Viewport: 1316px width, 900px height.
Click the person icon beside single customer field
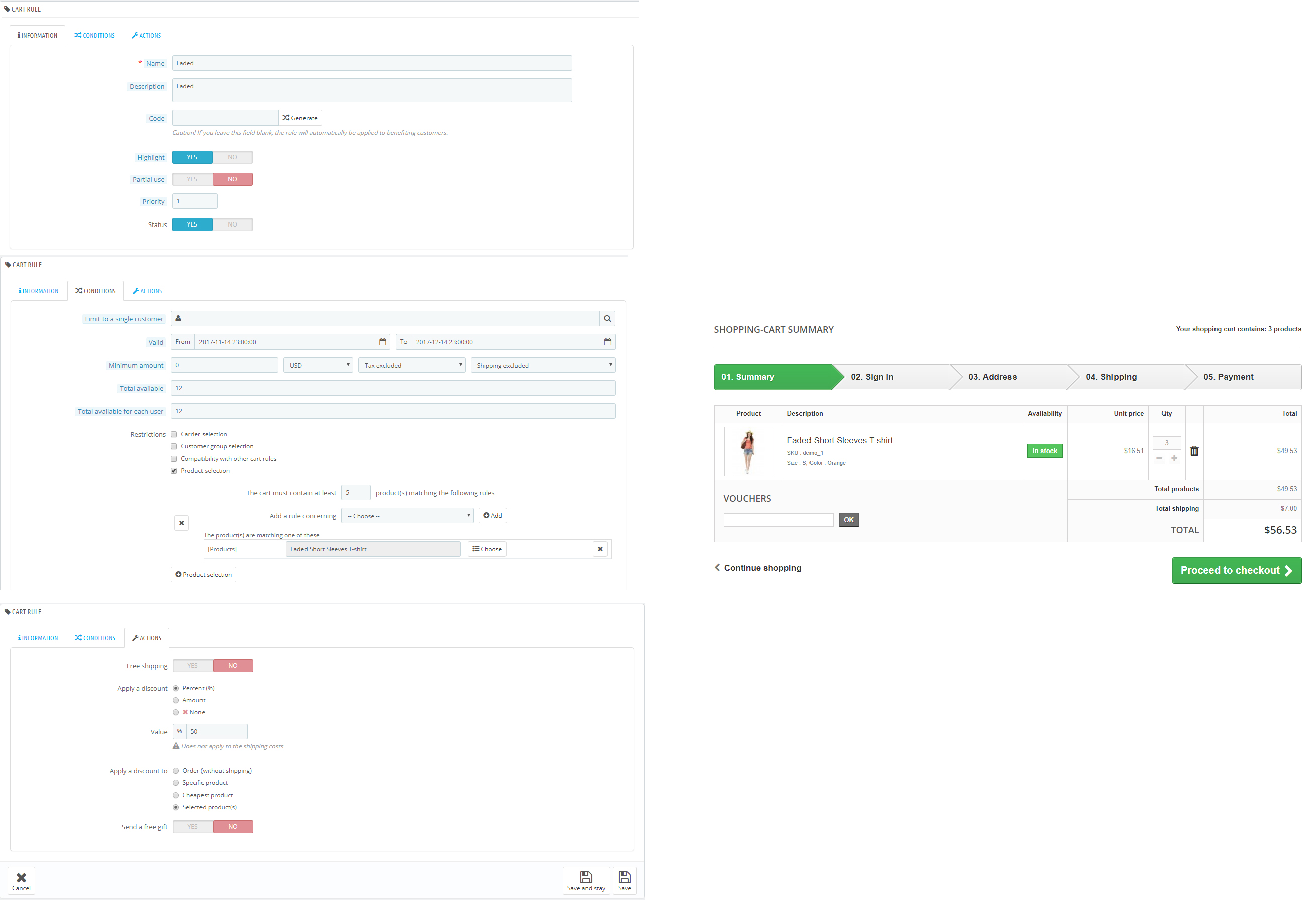click(178, 319)
